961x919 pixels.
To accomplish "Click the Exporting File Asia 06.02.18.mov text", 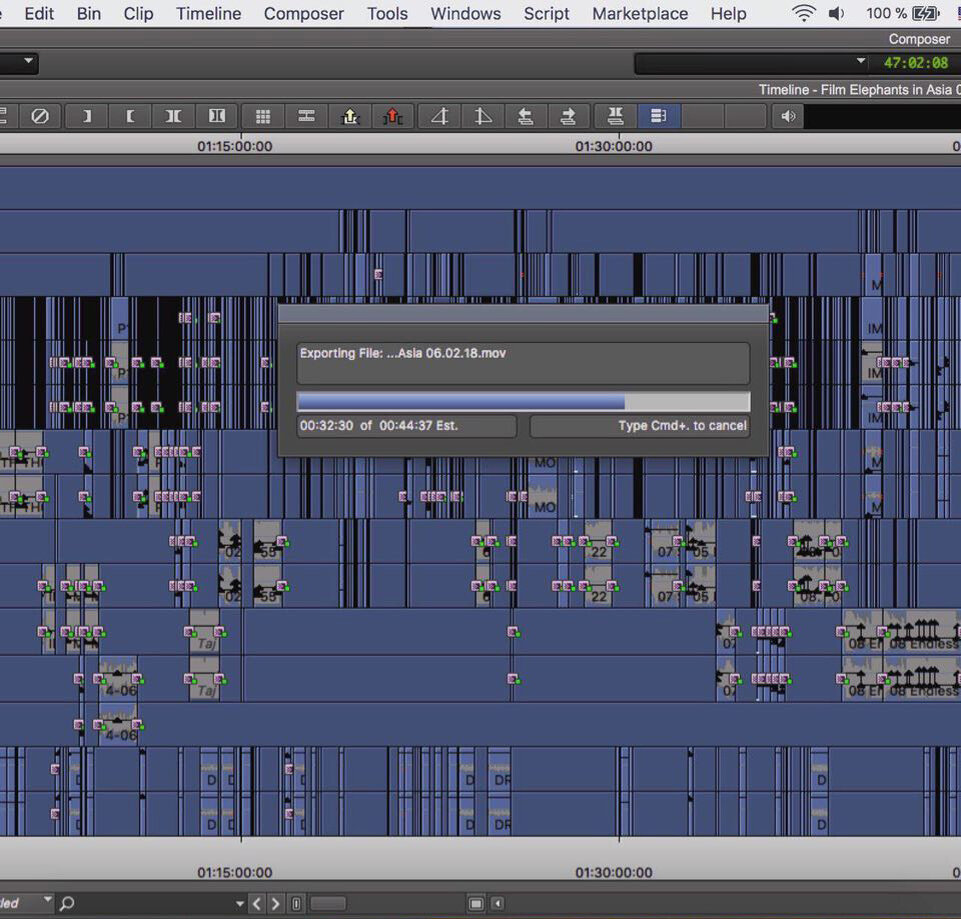I will point(403,353).
